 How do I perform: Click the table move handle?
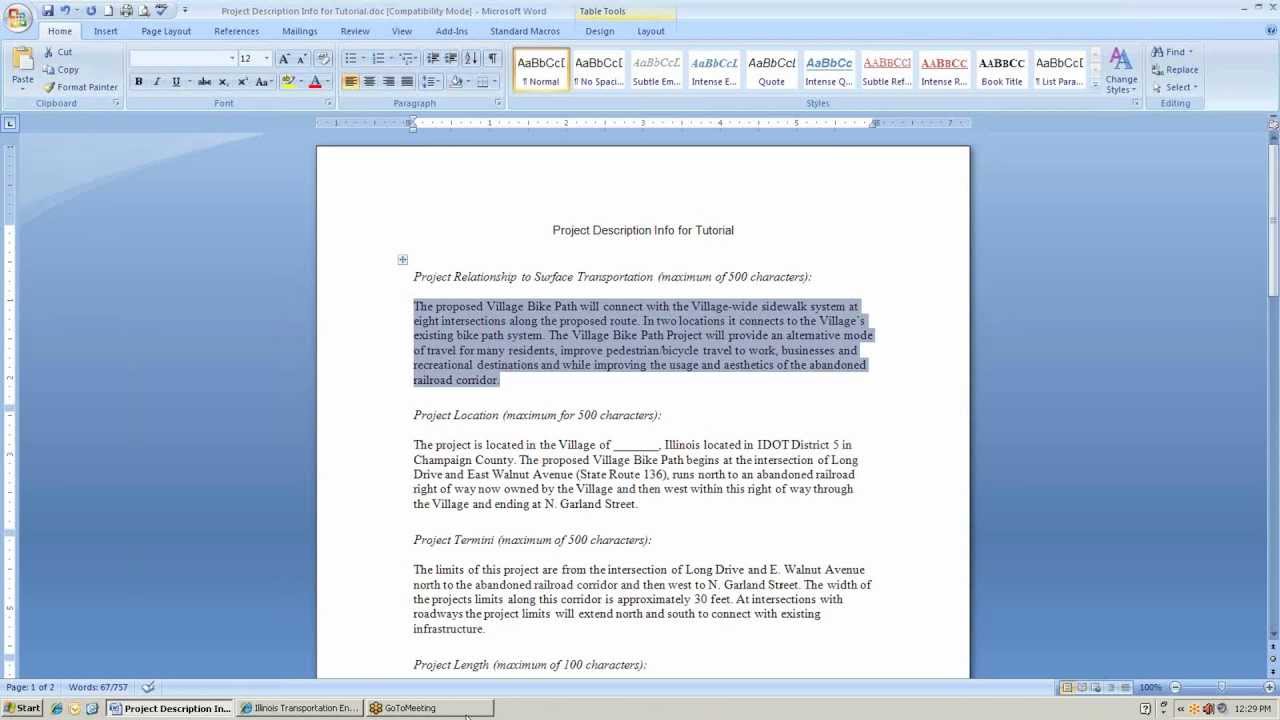[402, 260]
